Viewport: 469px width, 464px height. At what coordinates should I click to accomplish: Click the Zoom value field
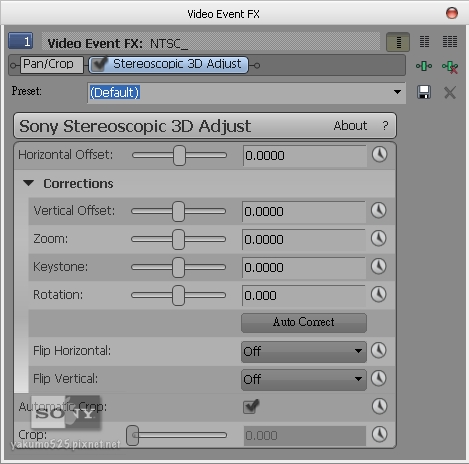tap(304, 240)
